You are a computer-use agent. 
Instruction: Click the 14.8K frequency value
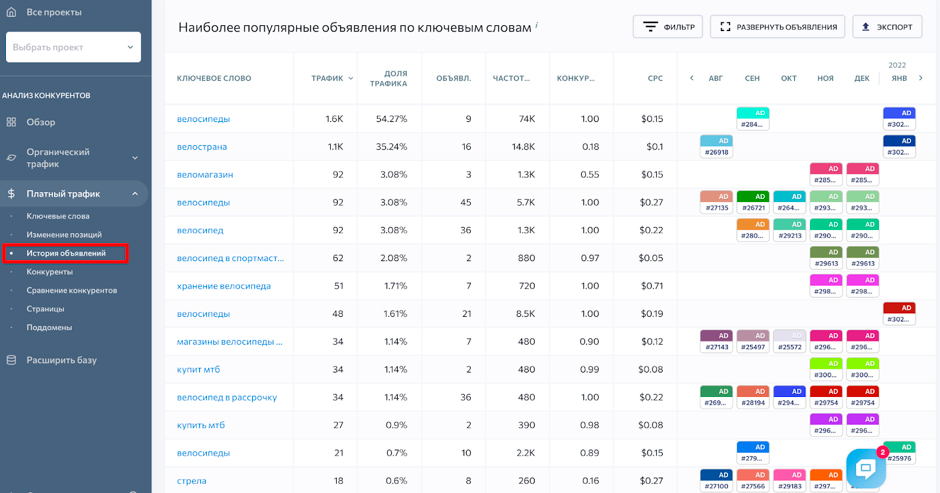[x=521, y=146]
